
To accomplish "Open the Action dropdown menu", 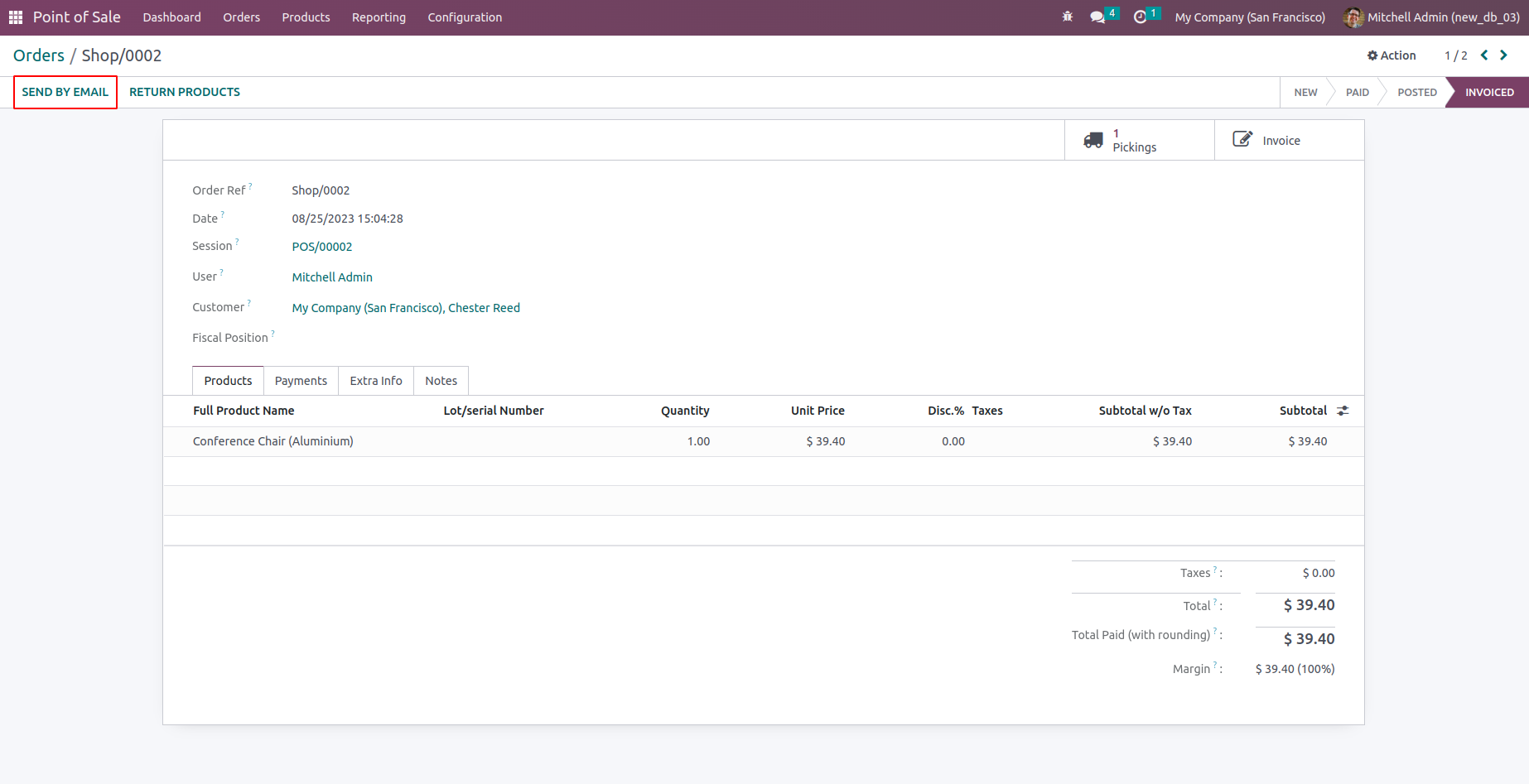I will 1392,55.
